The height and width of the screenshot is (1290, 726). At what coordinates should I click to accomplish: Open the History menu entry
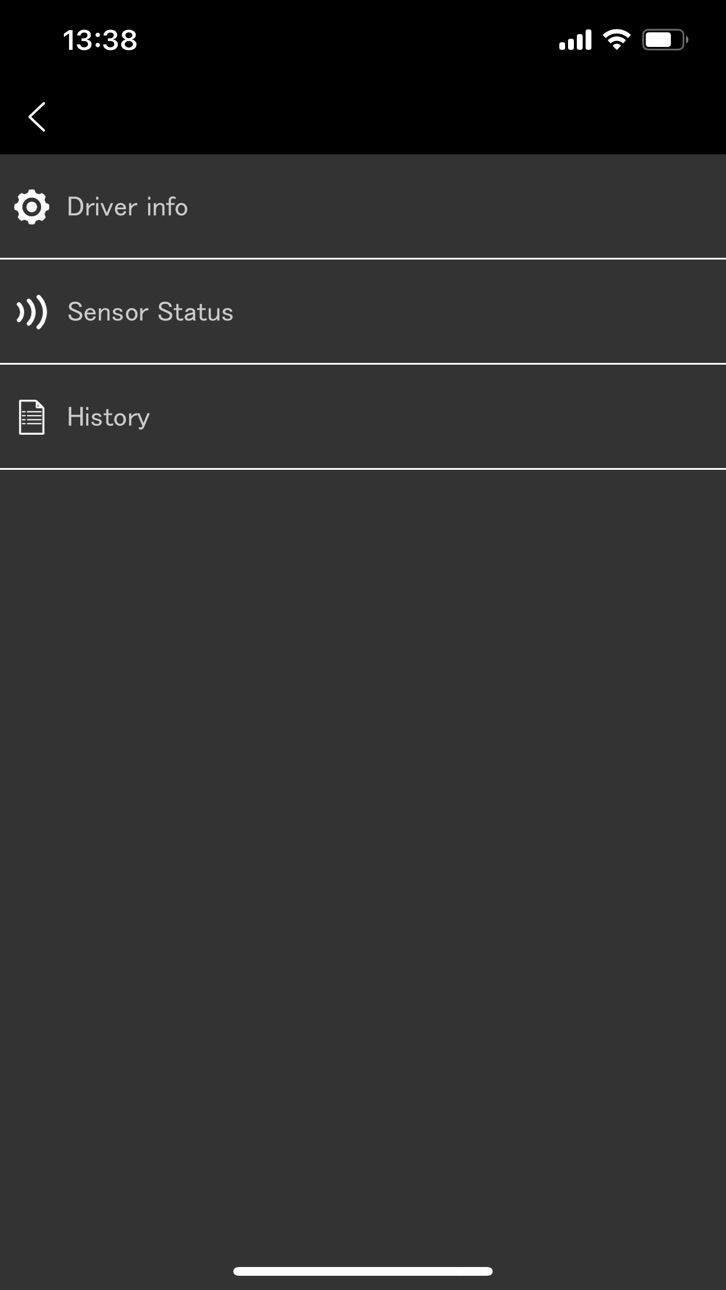pos(363,416)
